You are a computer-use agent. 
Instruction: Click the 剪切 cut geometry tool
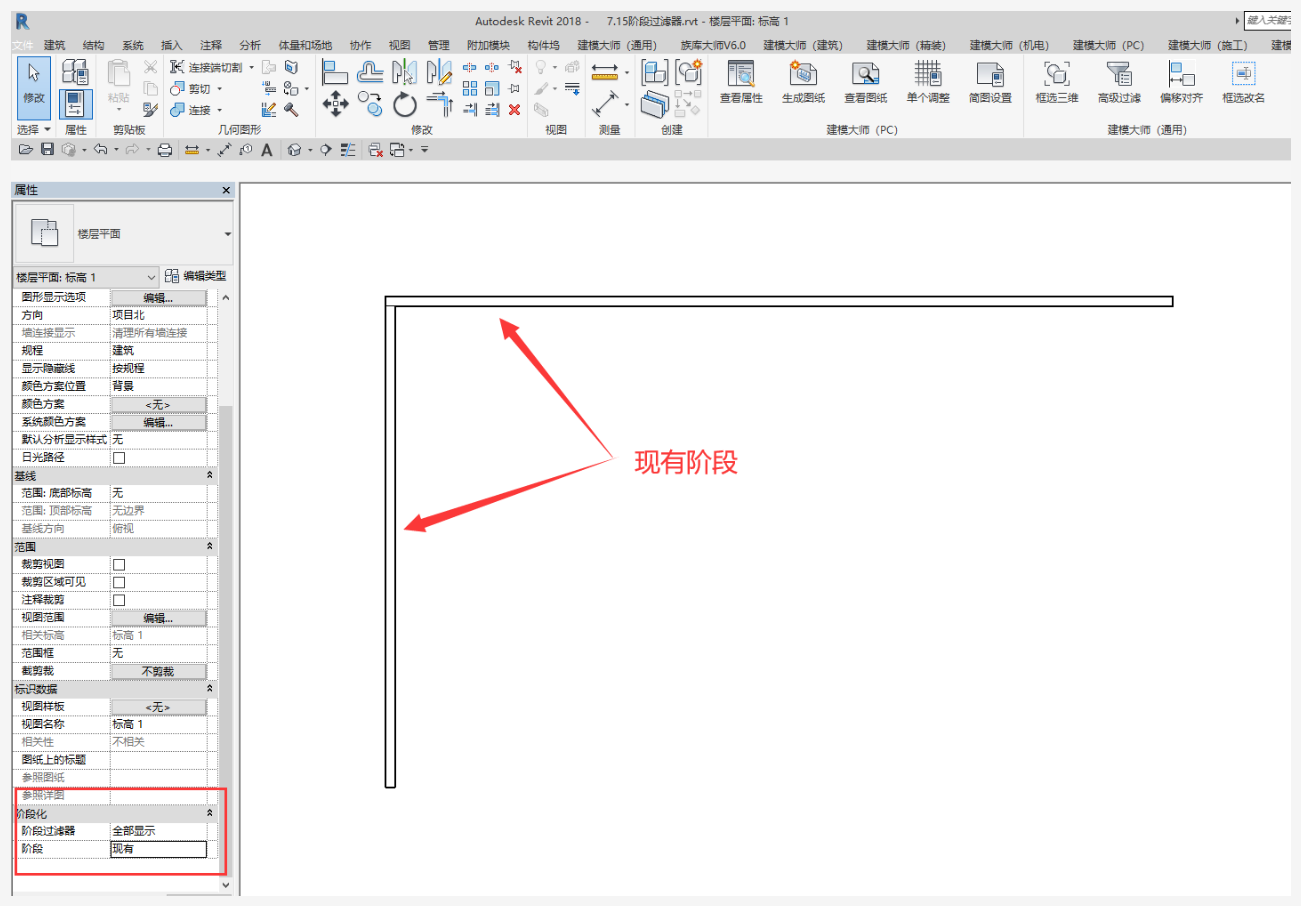coord(192,88)
